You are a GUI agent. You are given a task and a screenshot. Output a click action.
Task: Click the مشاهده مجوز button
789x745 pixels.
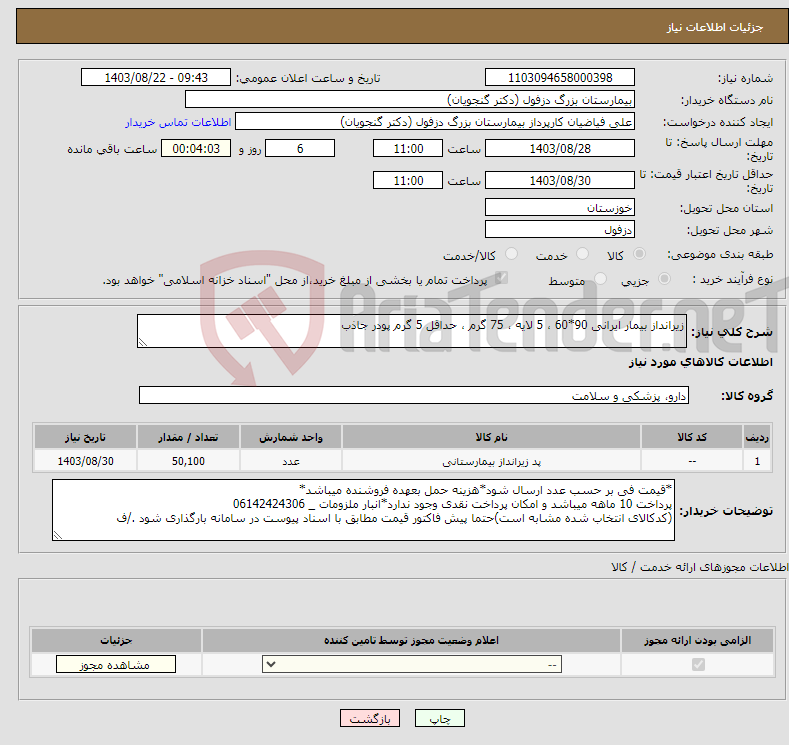(x=116, y=665)
